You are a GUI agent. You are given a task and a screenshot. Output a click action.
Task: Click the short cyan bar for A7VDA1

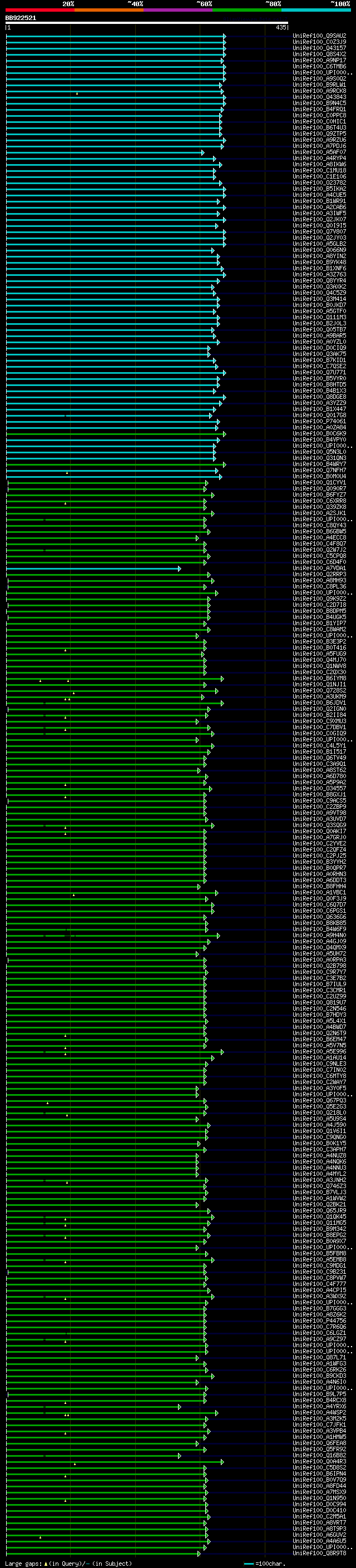point(93,568)
